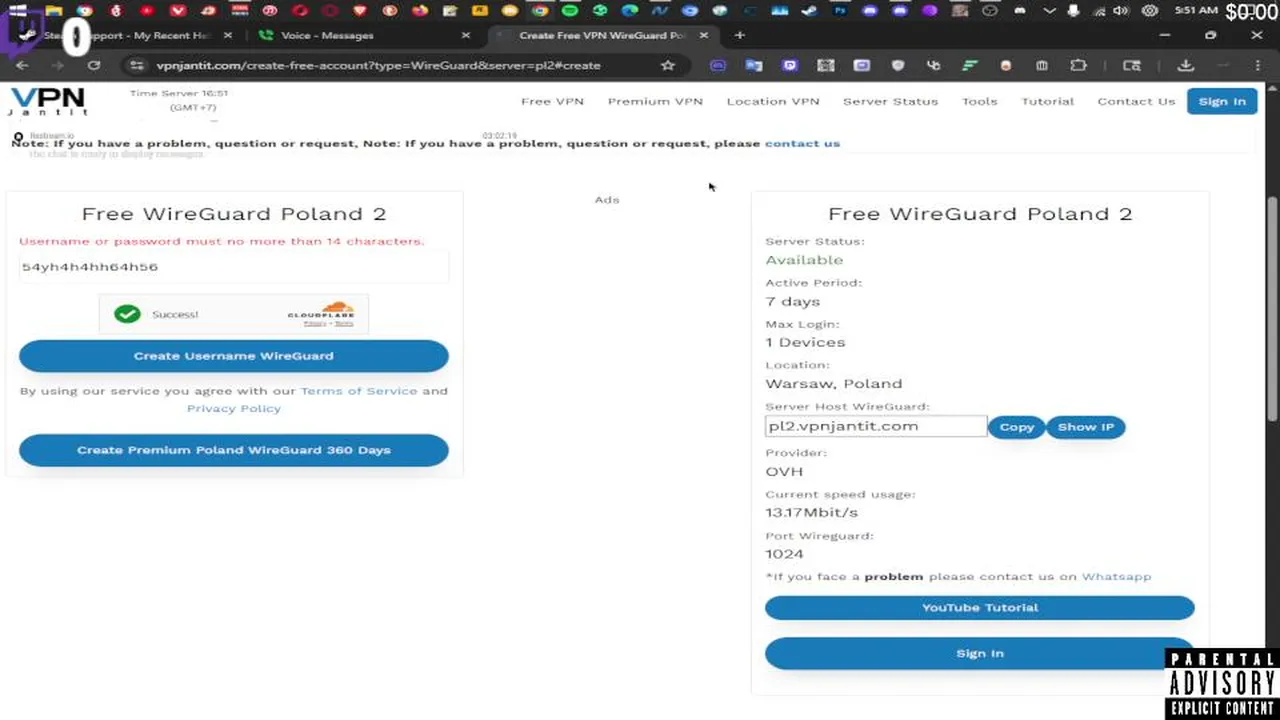Open the Free VPN menu

pos(552,101)
